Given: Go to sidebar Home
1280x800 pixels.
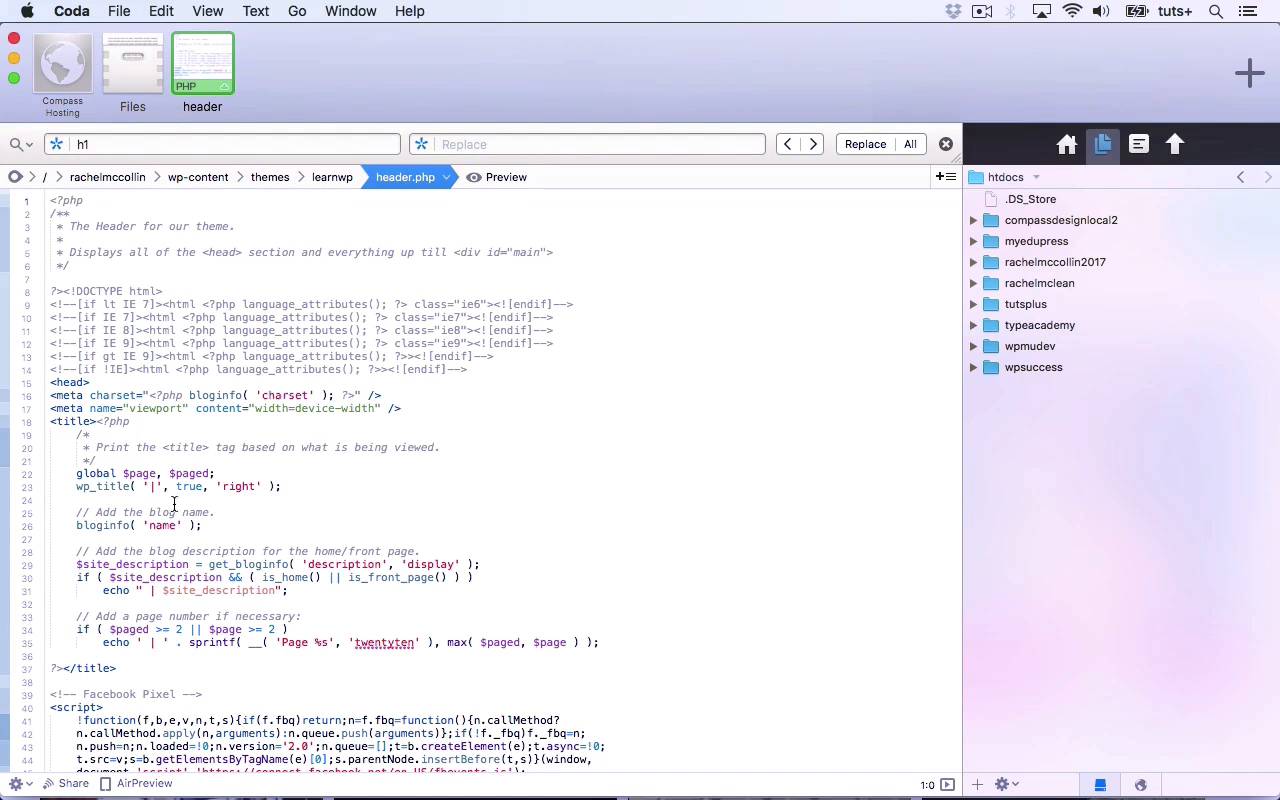Looking at the screenshot, I should [x=1066, y=144].
